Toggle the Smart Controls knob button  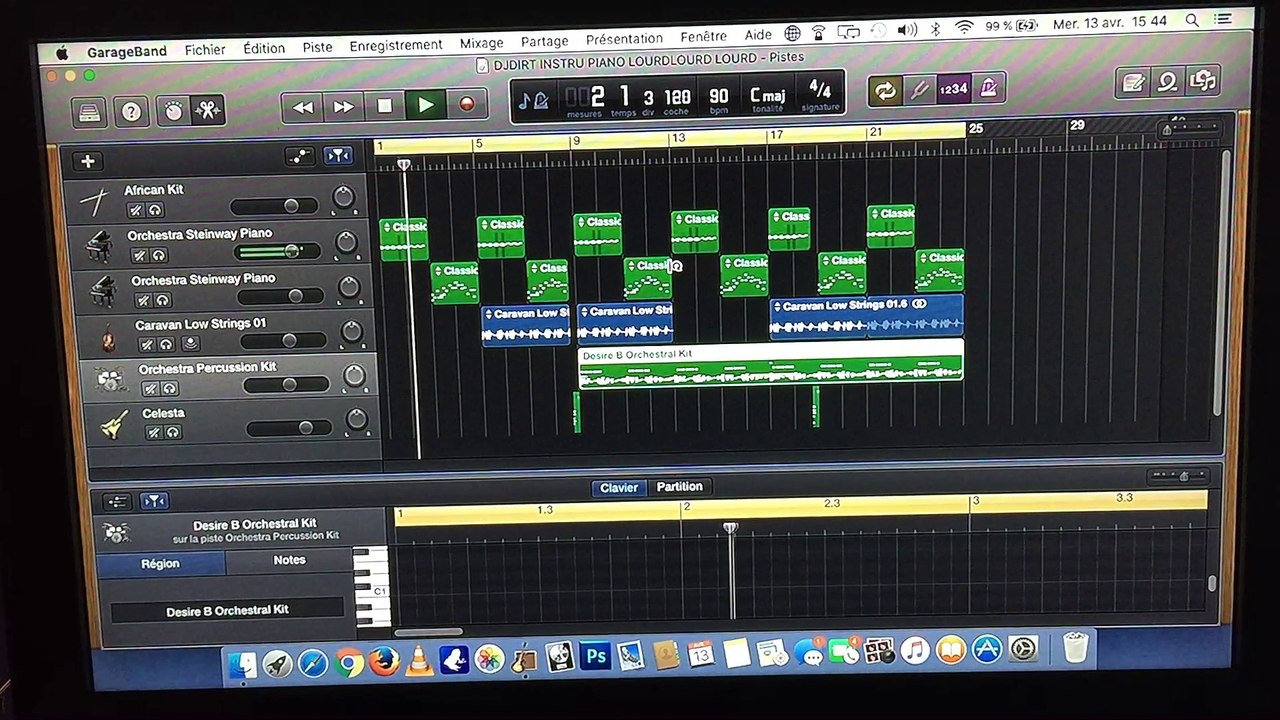click(x=174, y=110)
